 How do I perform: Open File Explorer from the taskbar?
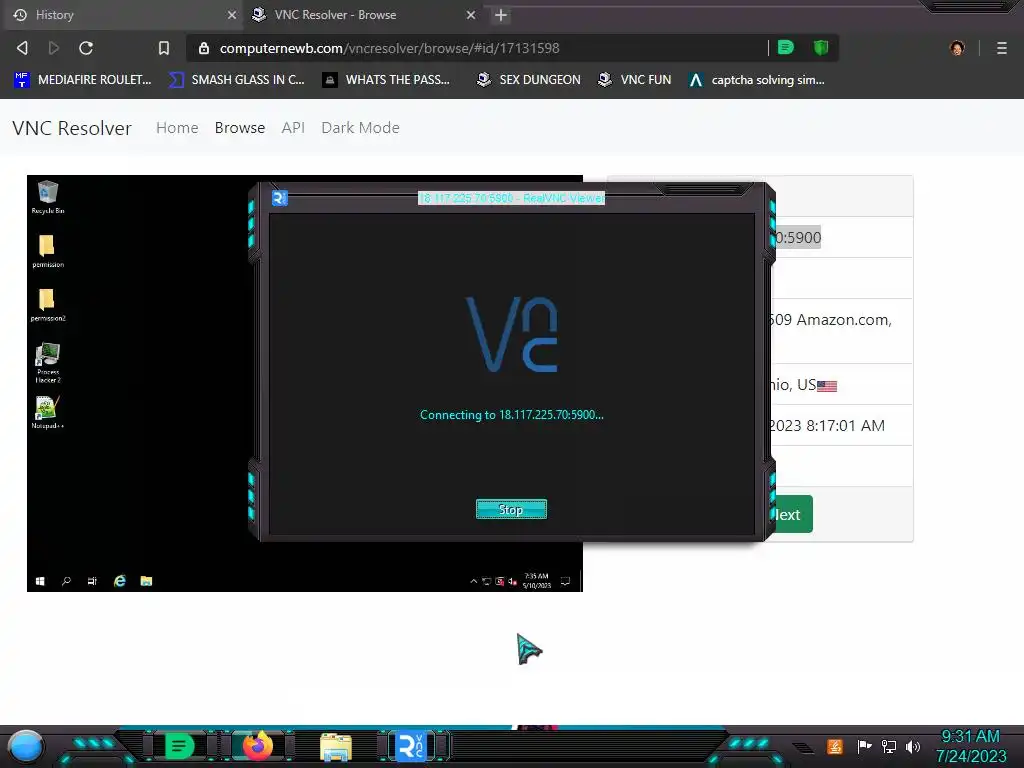pos(336,747)
